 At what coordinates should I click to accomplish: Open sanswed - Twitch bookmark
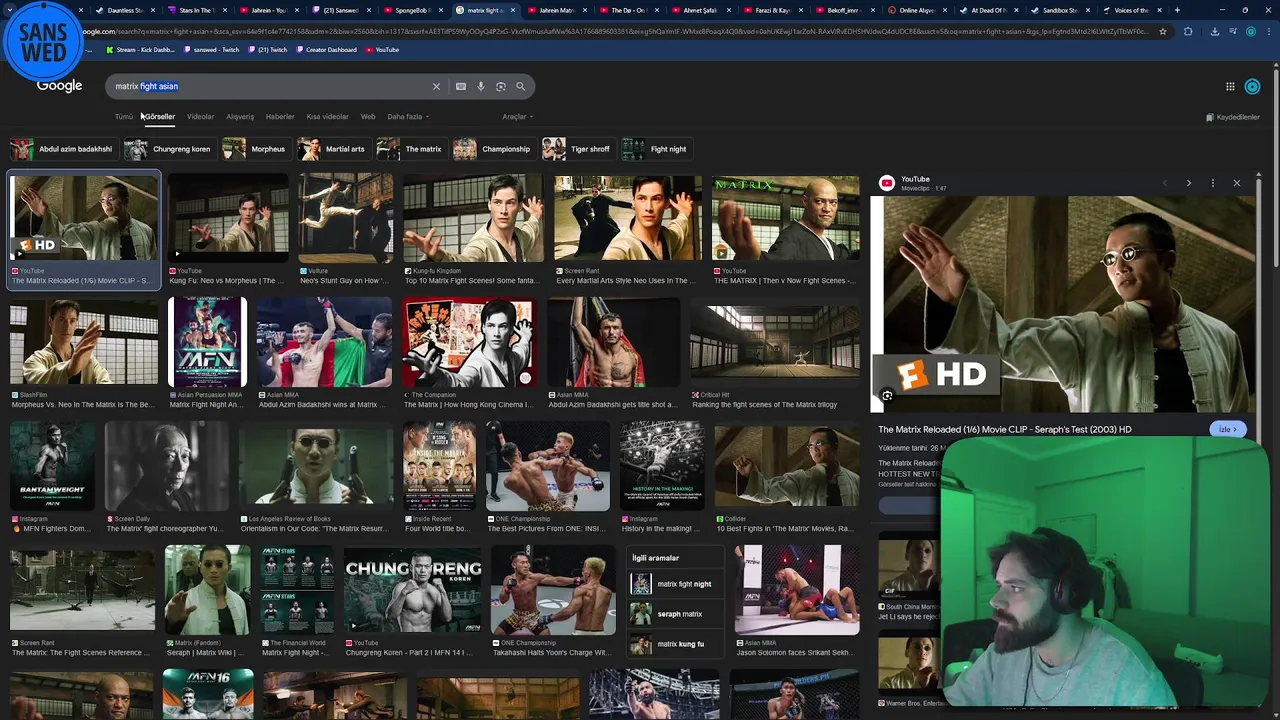click(212, 50)
